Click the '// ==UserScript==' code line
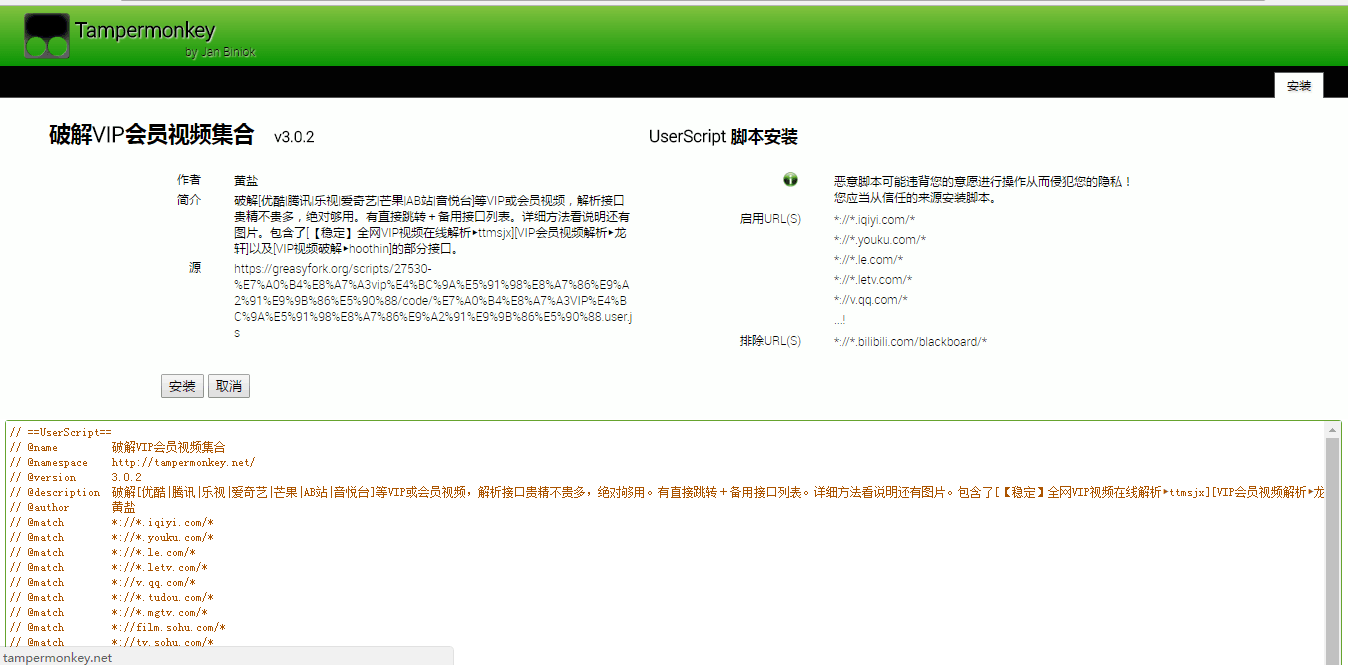Viewport: 1348px width, 665px height. (x=61, y=432)
